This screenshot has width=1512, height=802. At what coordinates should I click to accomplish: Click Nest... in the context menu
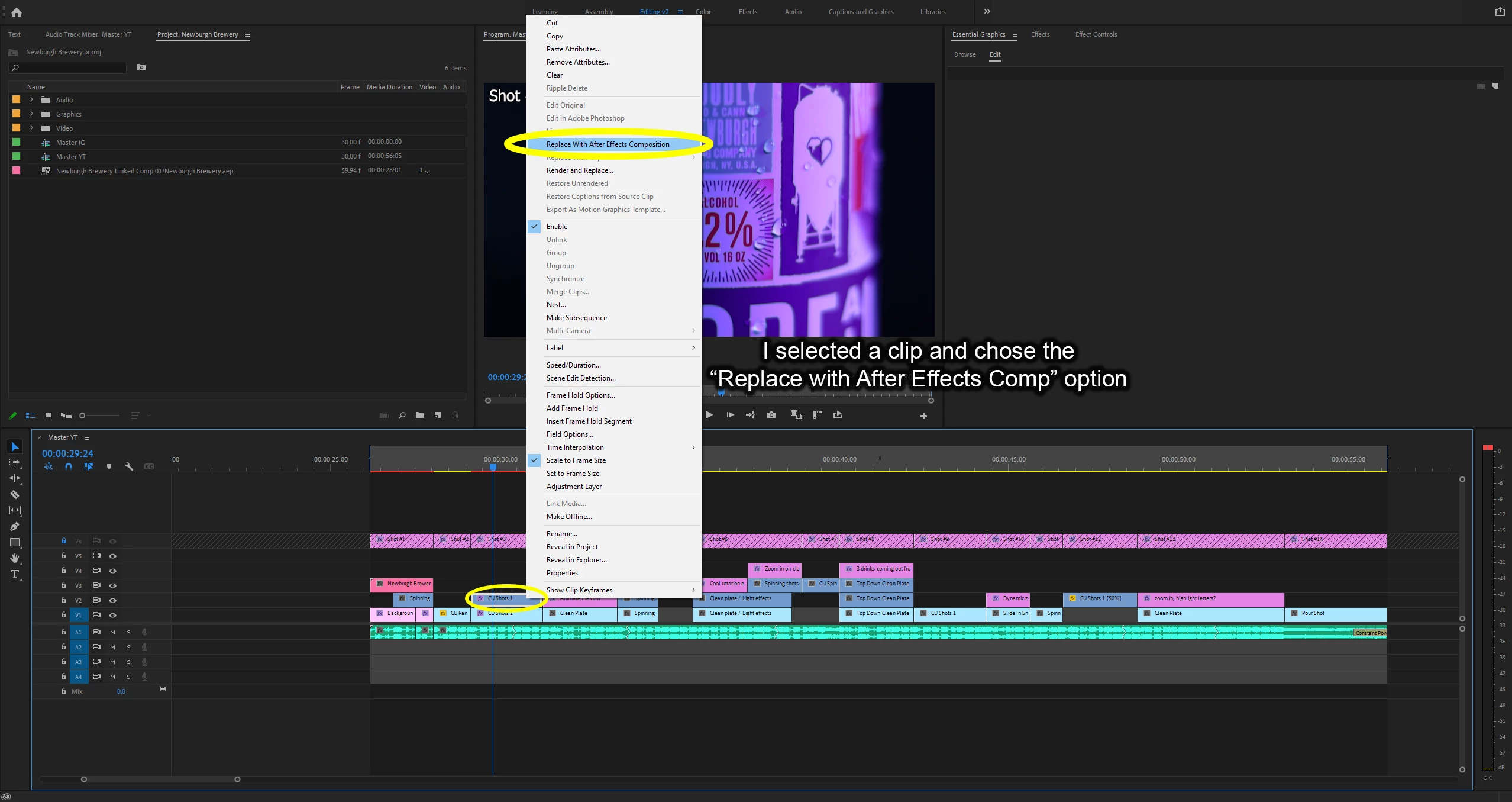555,305
